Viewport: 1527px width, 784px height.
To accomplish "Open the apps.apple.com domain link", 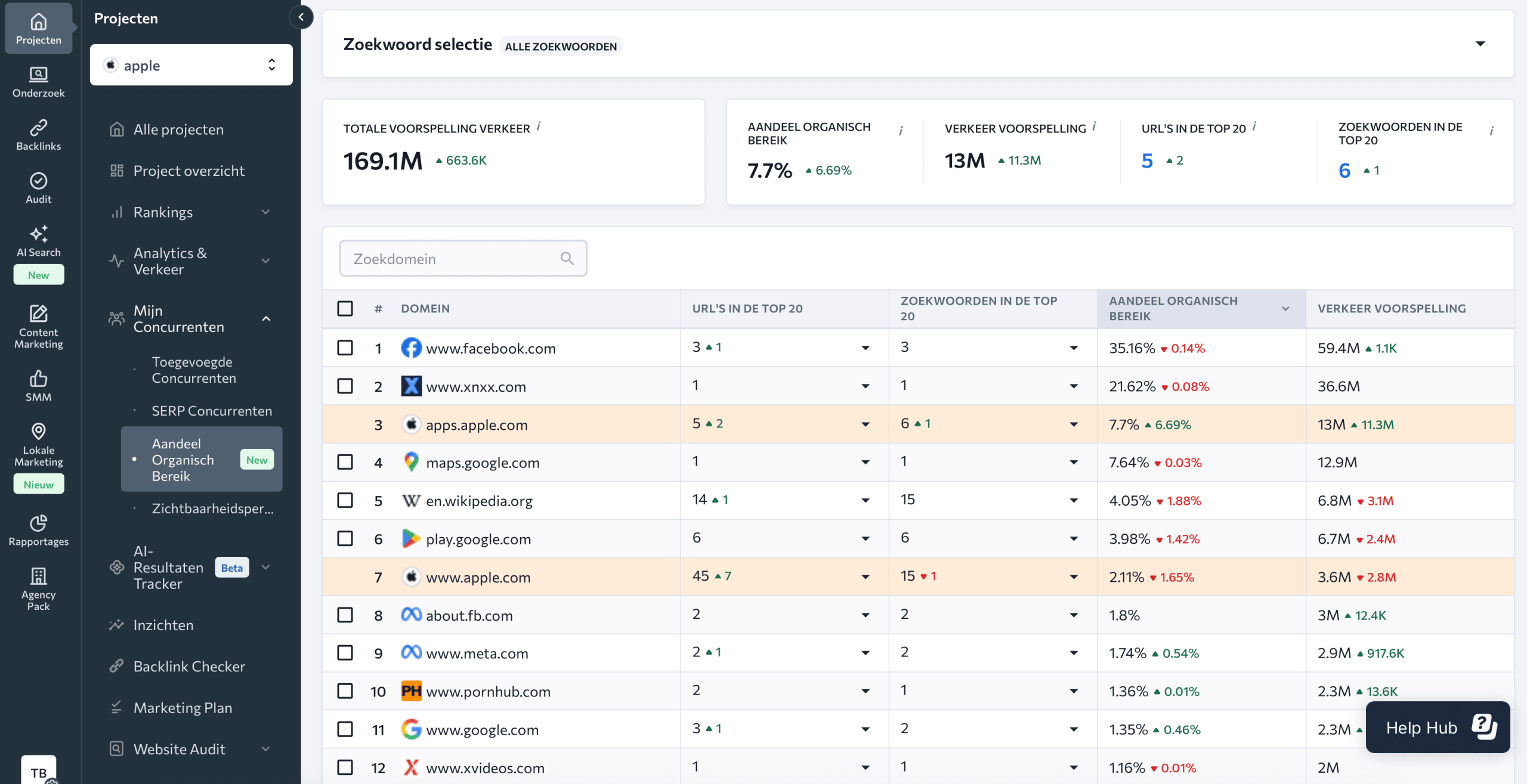I will click(x=477, y=424).
